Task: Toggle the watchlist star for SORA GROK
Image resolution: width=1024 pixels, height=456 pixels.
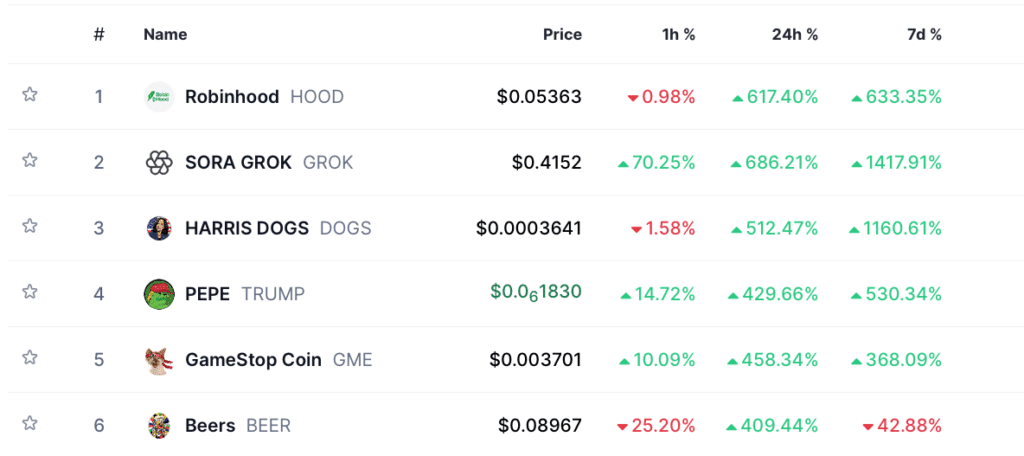Action: click(x=30, y=161)
